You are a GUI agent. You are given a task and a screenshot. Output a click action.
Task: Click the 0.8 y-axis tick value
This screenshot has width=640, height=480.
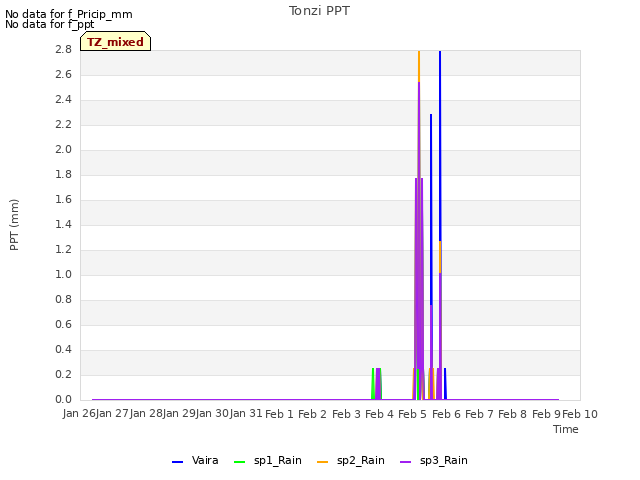63,299
